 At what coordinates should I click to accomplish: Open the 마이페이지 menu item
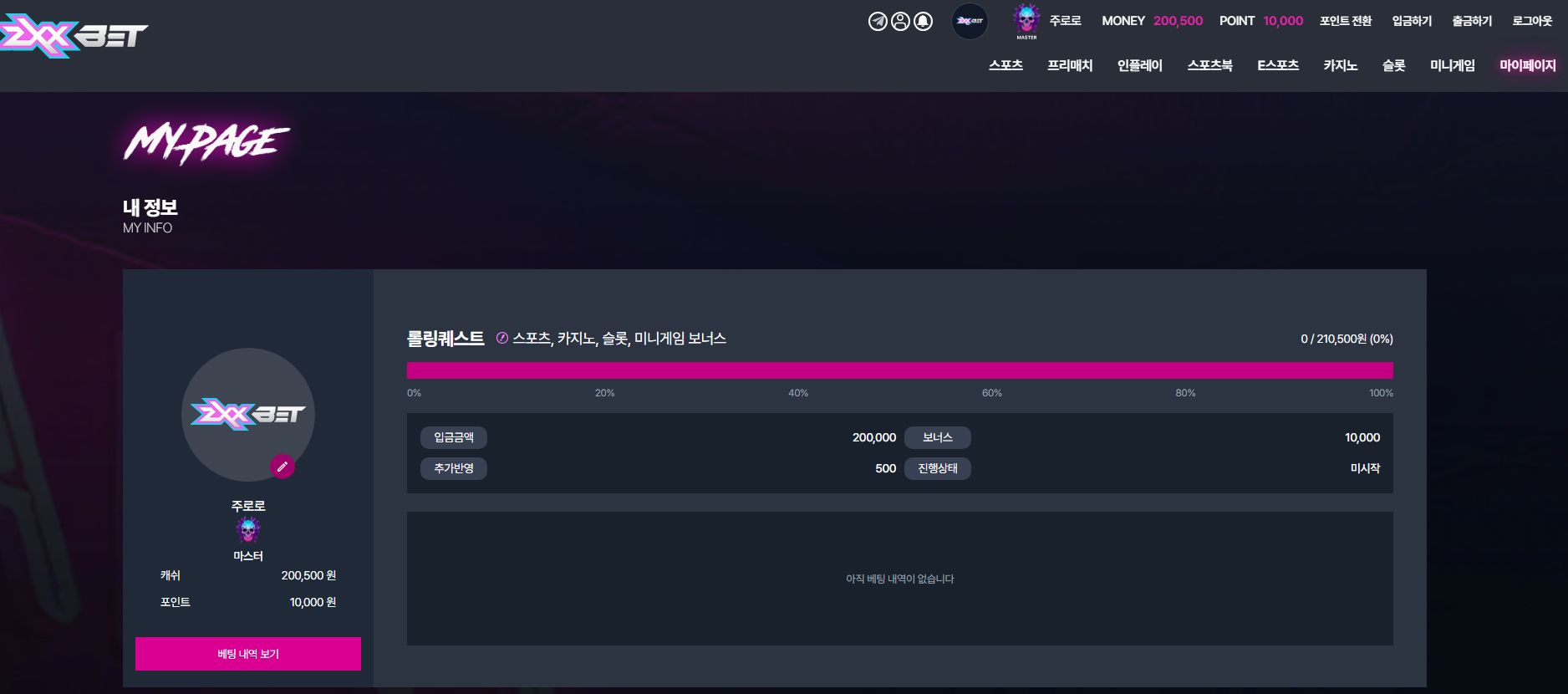pos(1527,65)
